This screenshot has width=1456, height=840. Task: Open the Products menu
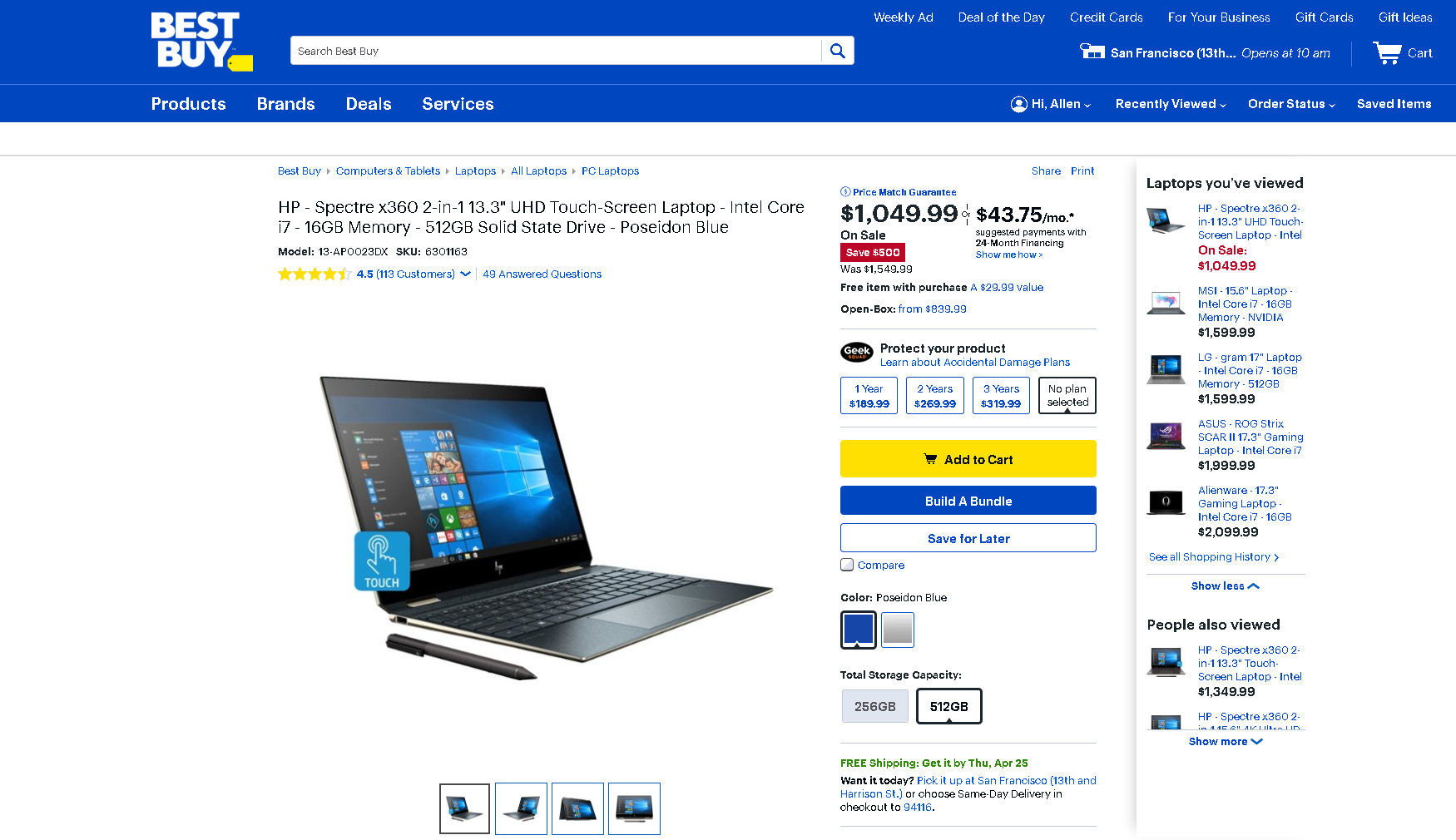tap(189, 104)
